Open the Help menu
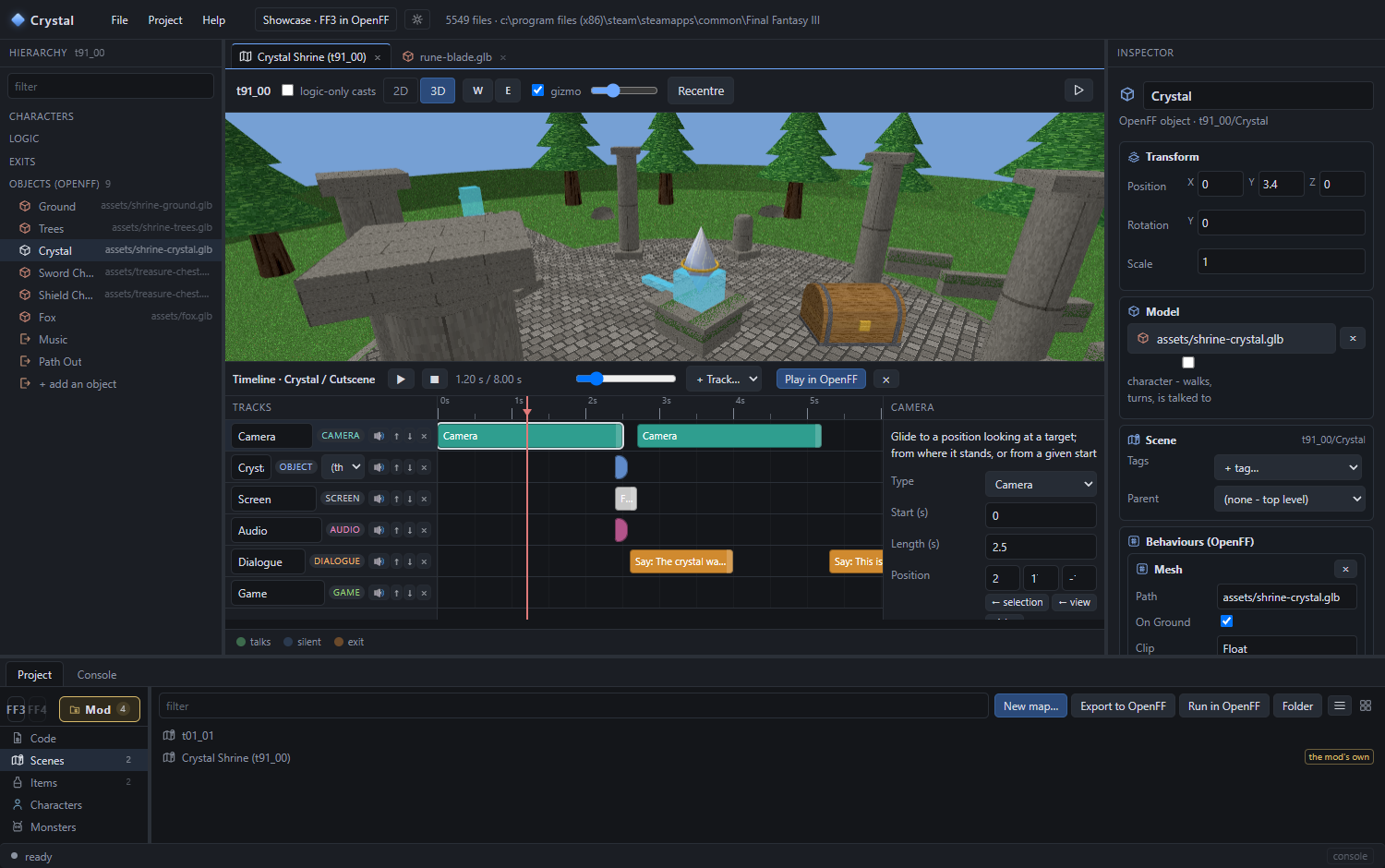1385x868 pixels. point(214,20)
